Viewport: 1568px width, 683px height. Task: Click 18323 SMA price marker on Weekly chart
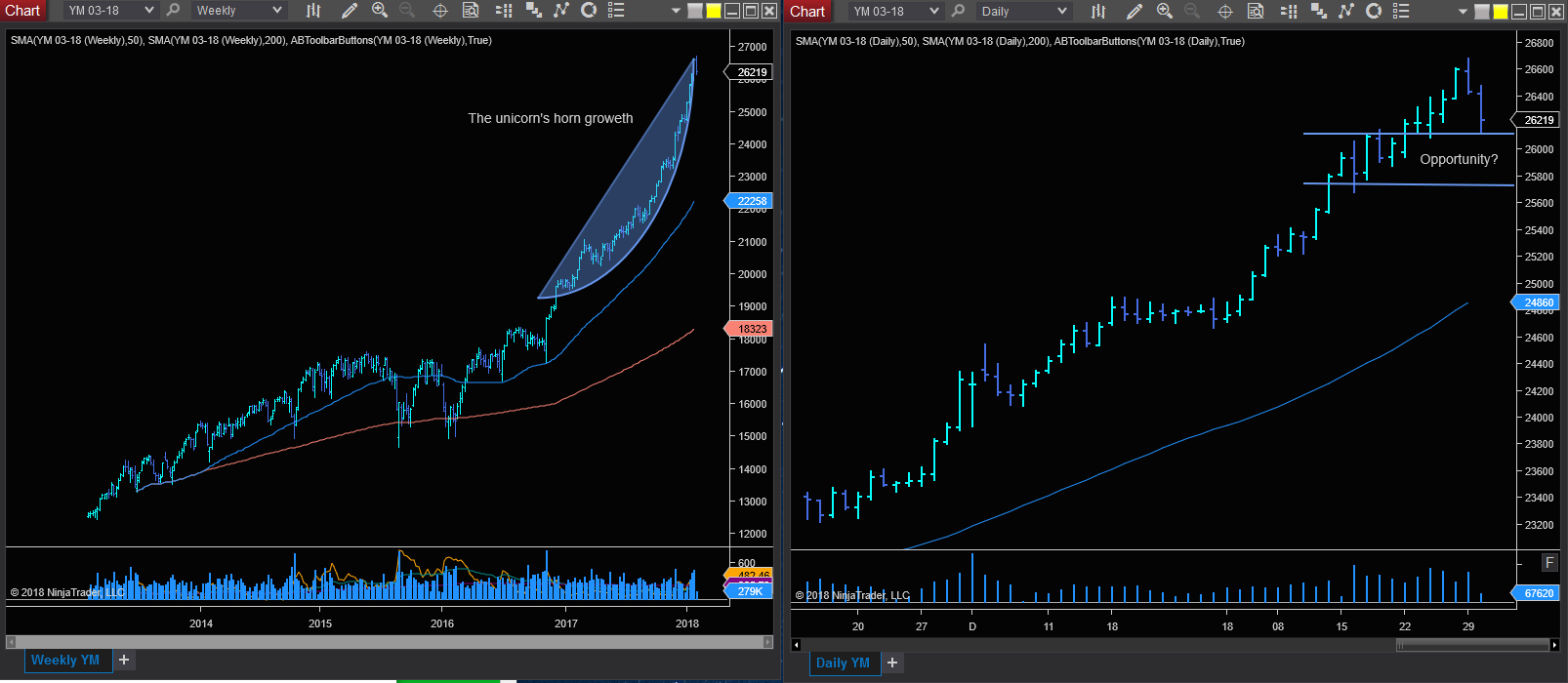coord(750,329)
